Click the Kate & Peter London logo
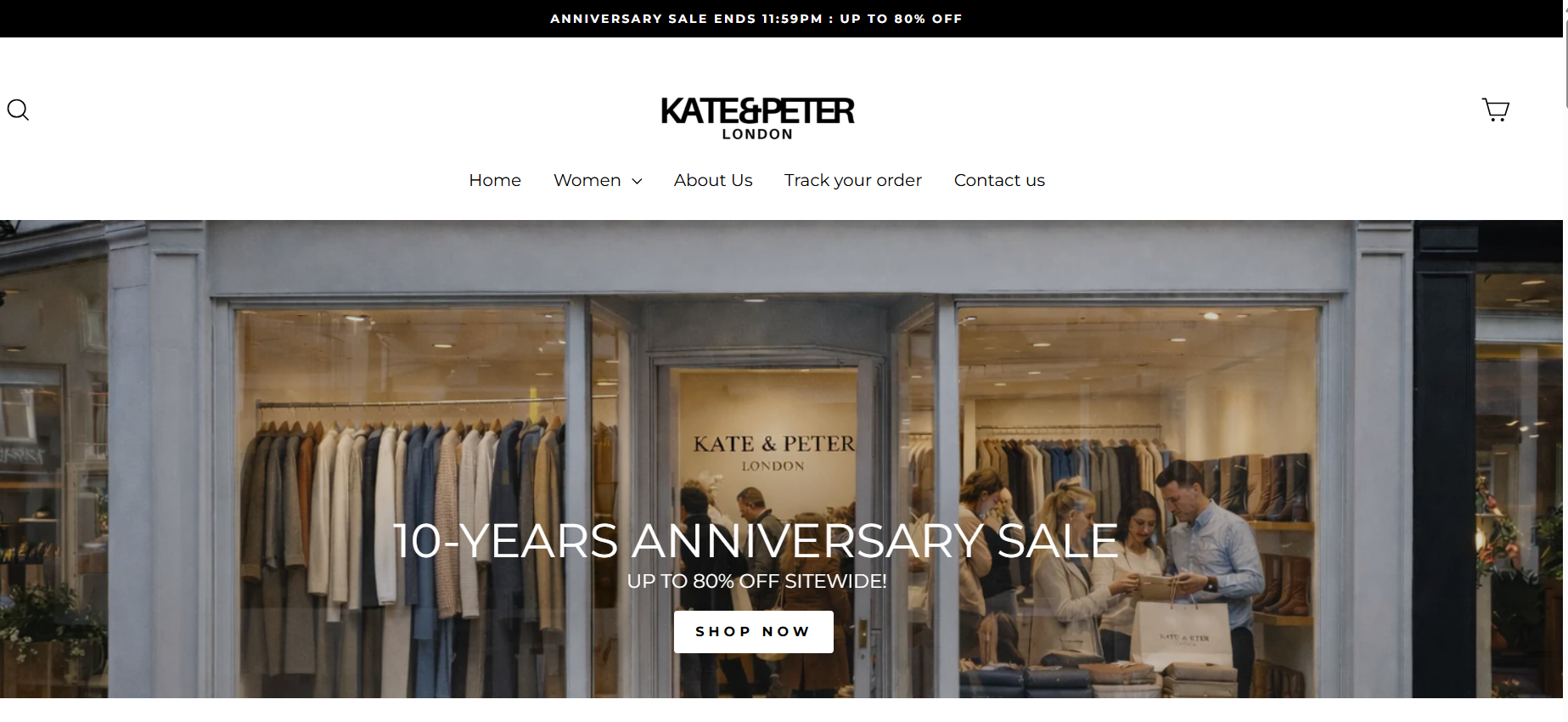The image size is (1568, 722). (x=757, y=118)
